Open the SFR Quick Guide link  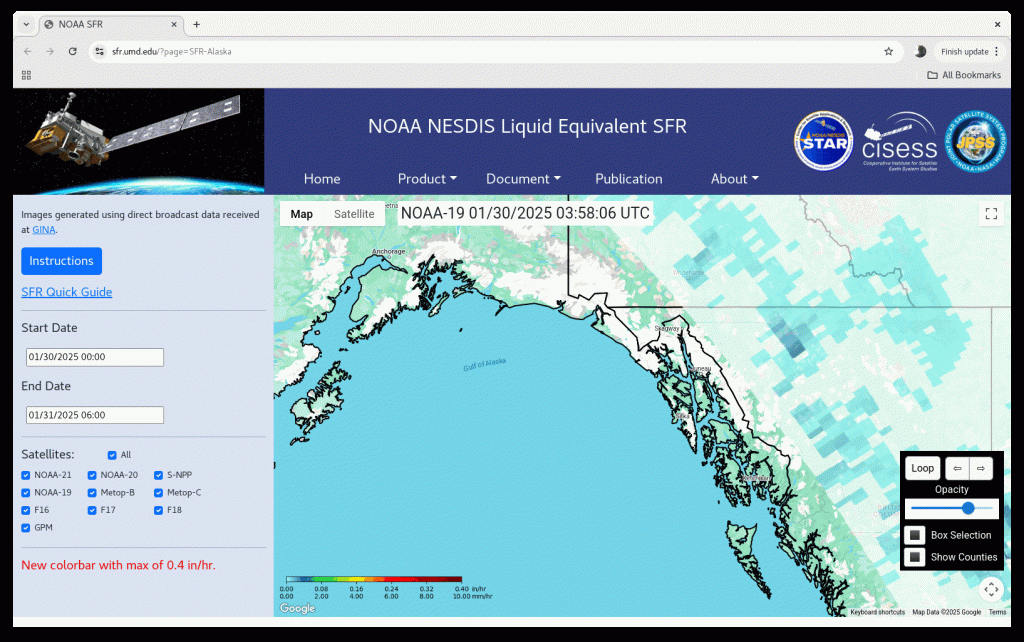pyautogui.click(x=67, y=292)
